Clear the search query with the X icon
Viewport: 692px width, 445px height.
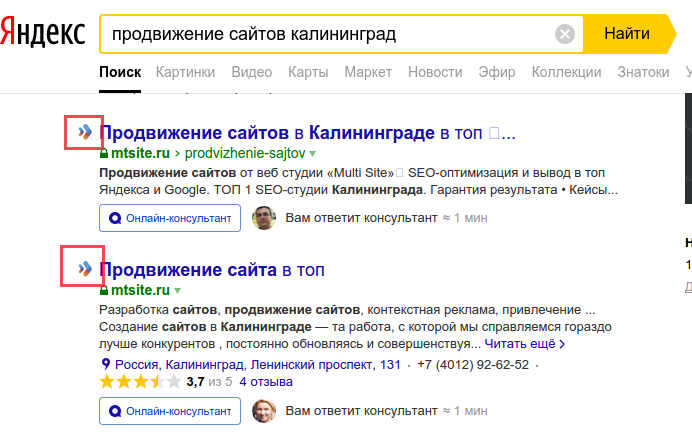point(564,34)
